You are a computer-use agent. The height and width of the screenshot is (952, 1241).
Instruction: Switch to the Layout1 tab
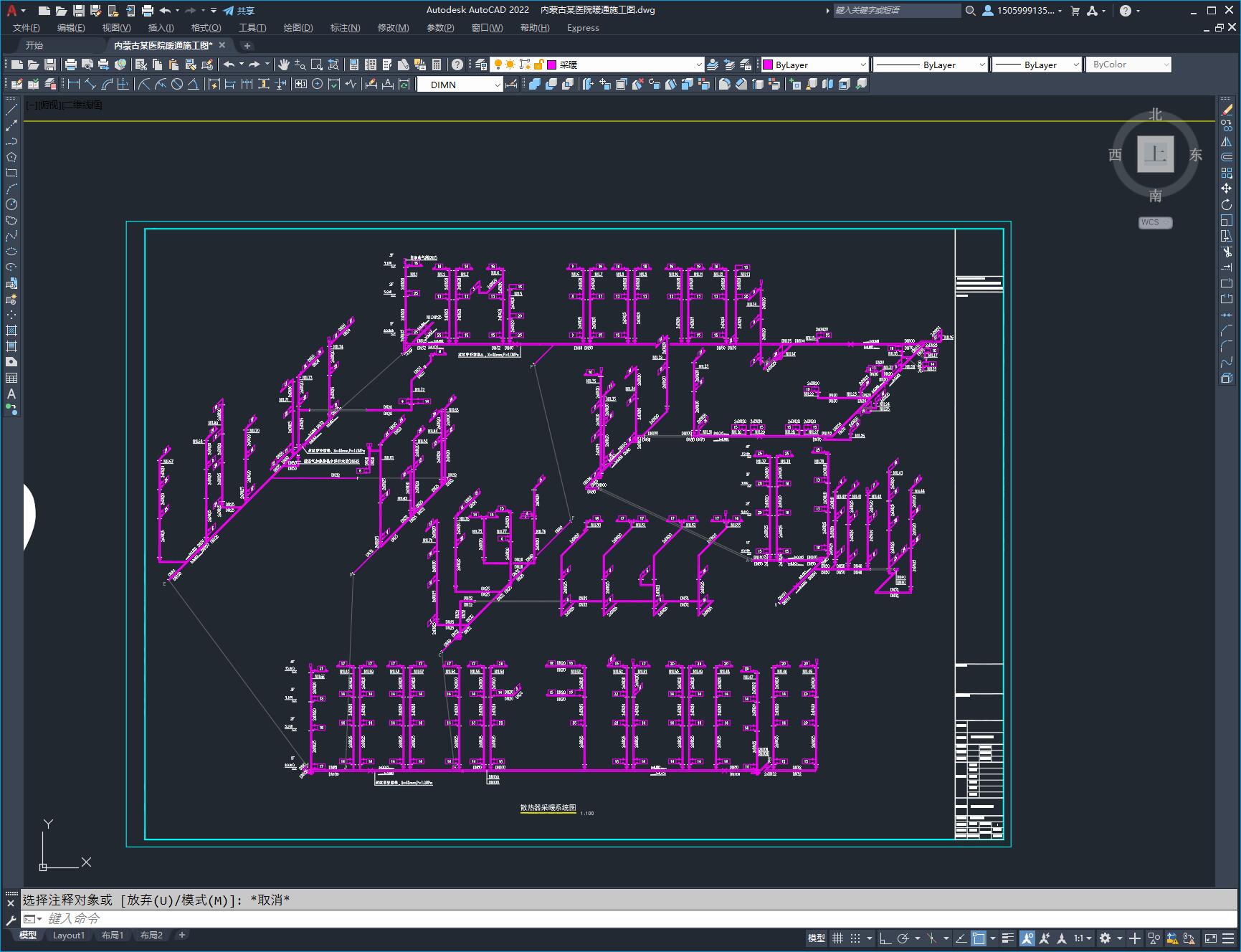(x=69, y=935)
